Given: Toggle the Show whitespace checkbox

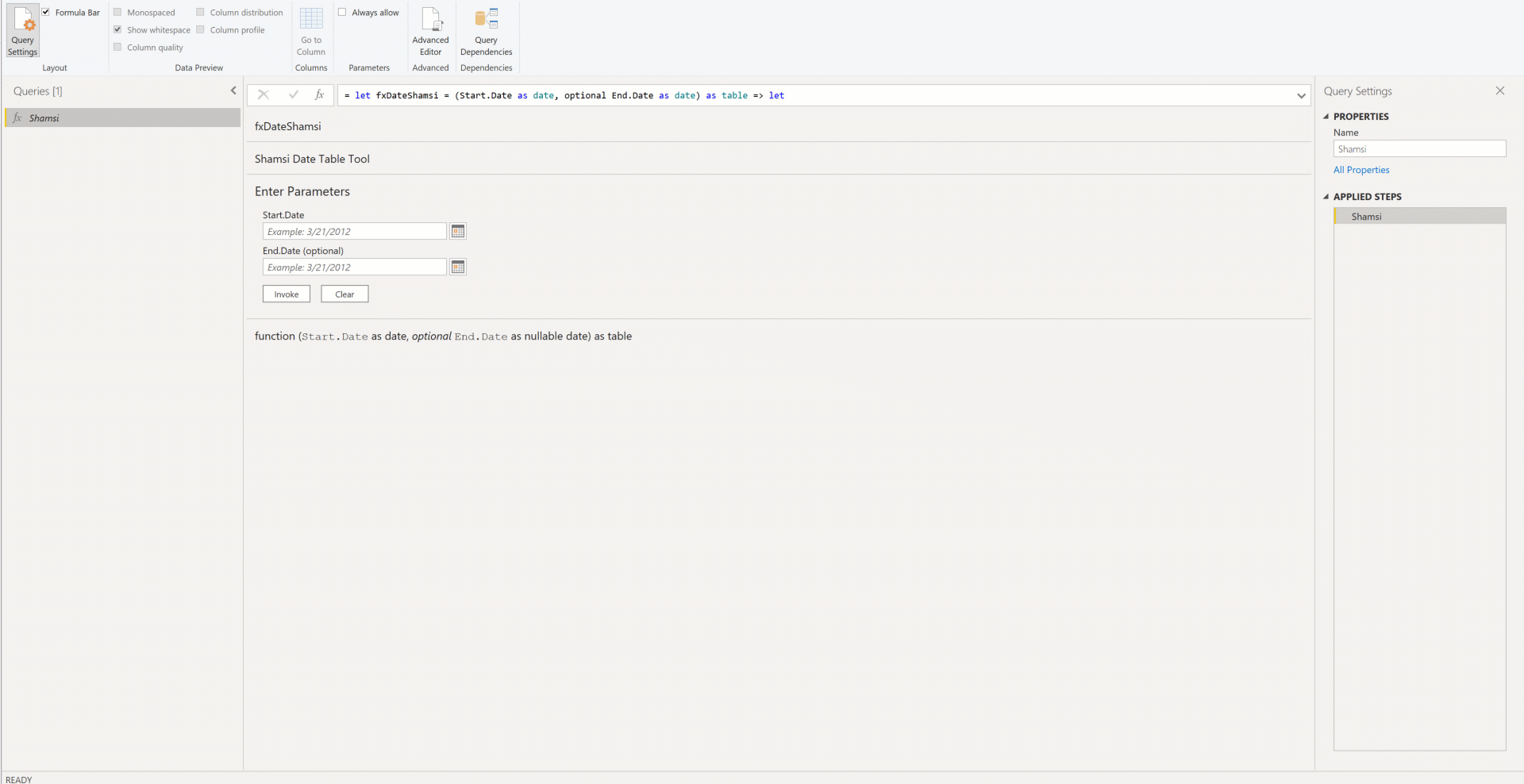Looking at the screenshot, I should tap(117, 29).
